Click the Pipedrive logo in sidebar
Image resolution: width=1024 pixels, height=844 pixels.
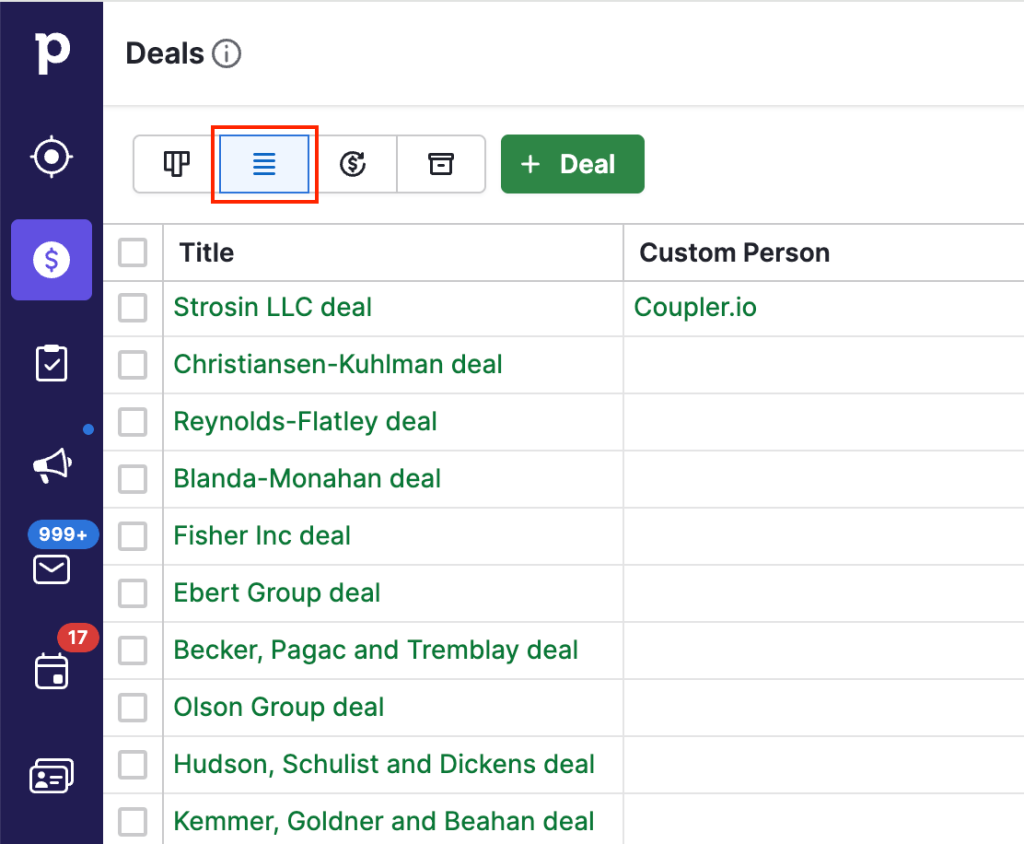[52, 52]
